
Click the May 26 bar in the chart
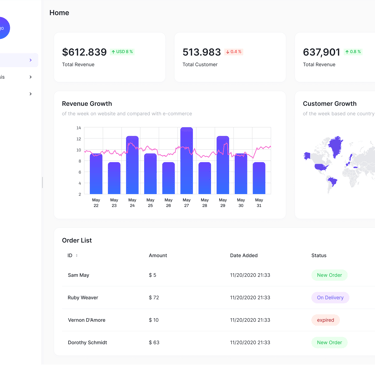coord(168,178)
